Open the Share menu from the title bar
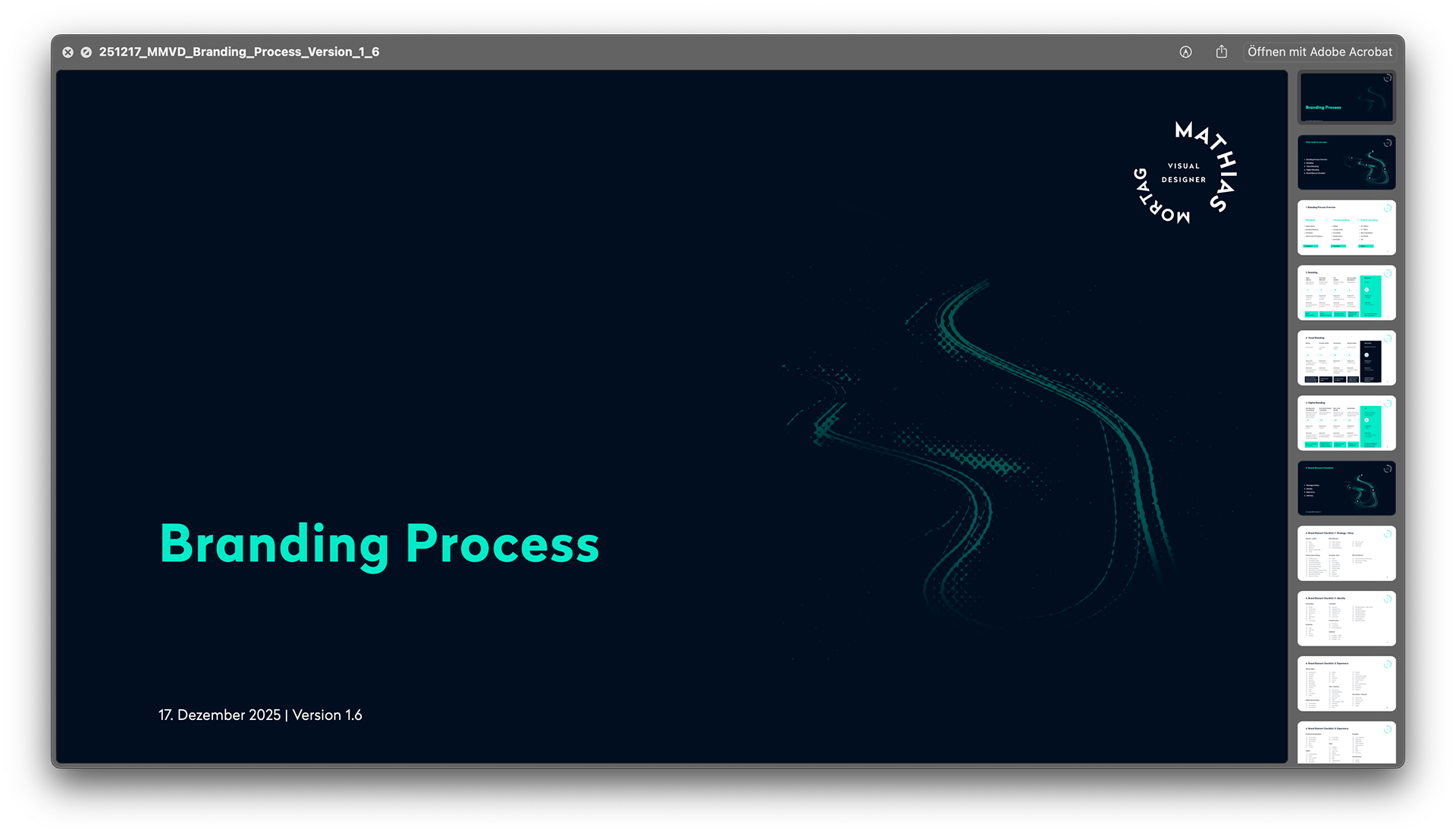Viewport: 1456px width, 836px height. click(x=1221, y=52)
